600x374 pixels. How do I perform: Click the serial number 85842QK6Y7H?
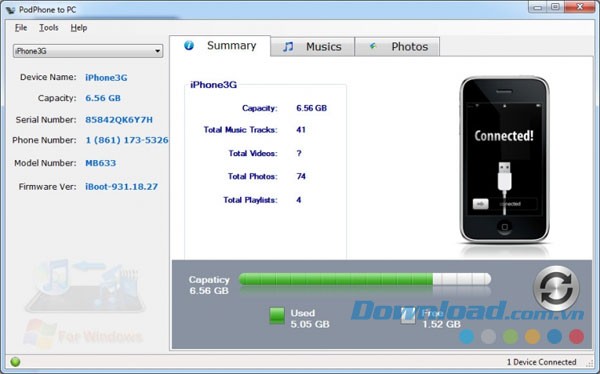pos(119,120)
